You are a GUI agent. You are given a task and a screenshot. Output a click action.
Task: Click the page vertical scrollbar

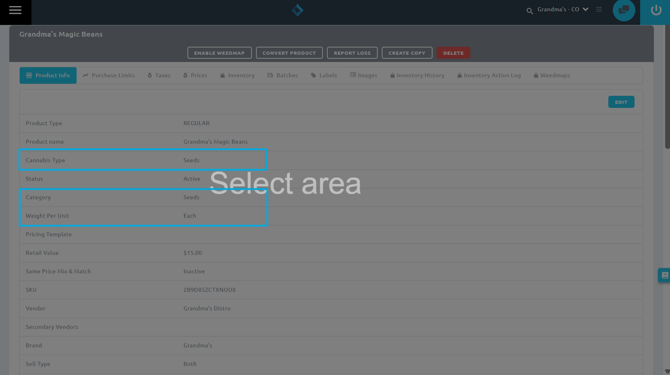tap(667, 87)
